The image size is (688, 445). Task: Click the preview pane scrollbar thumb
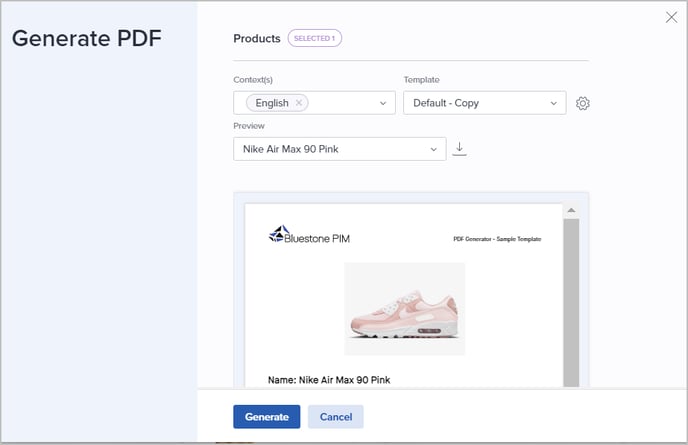point(571,300)
